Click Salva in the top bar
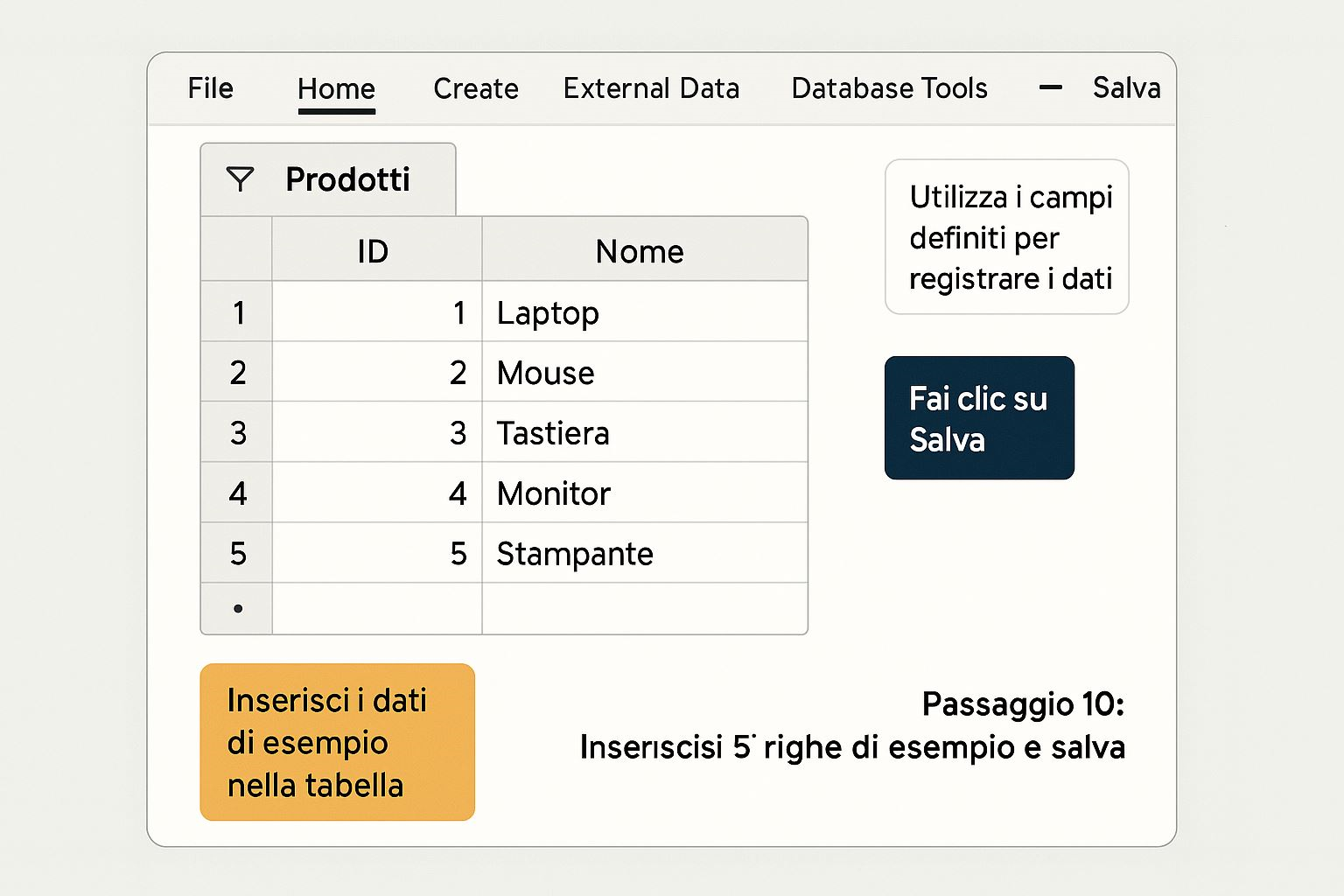 click(x=1126, y=88)
